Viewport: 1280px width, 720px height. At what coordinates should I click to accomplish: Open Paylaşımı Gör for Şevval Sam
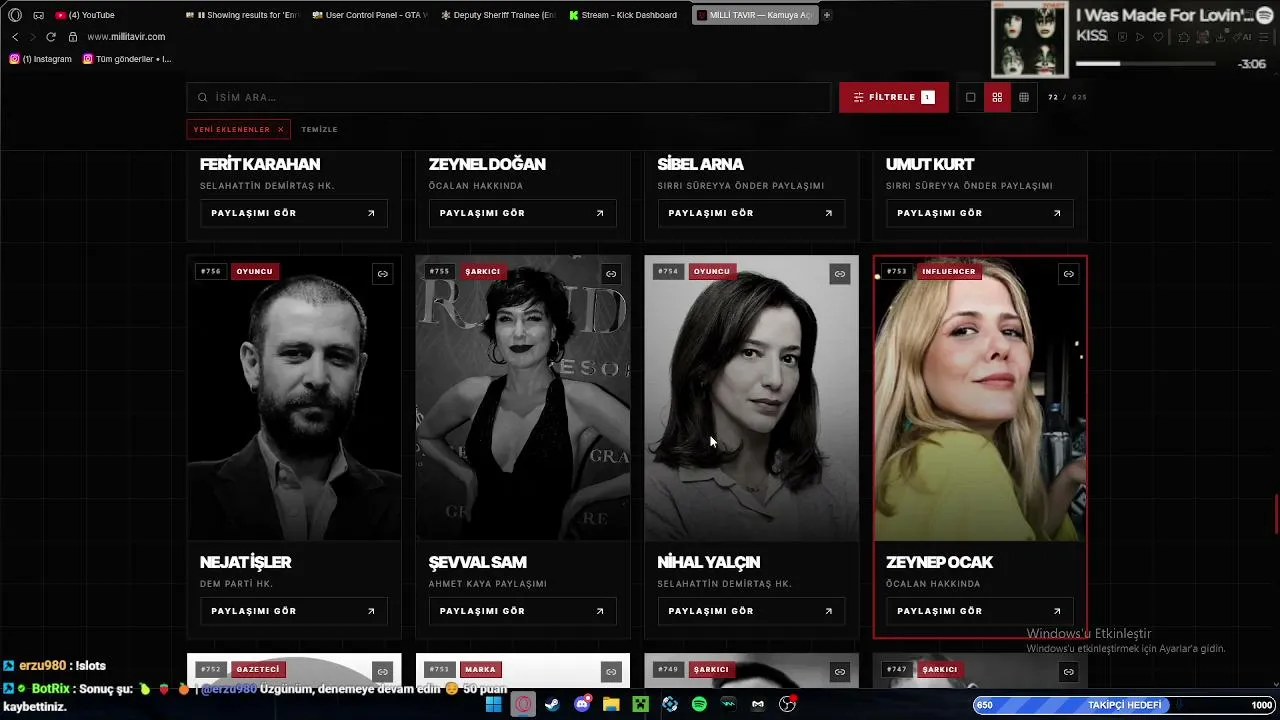tap(522, 611)
